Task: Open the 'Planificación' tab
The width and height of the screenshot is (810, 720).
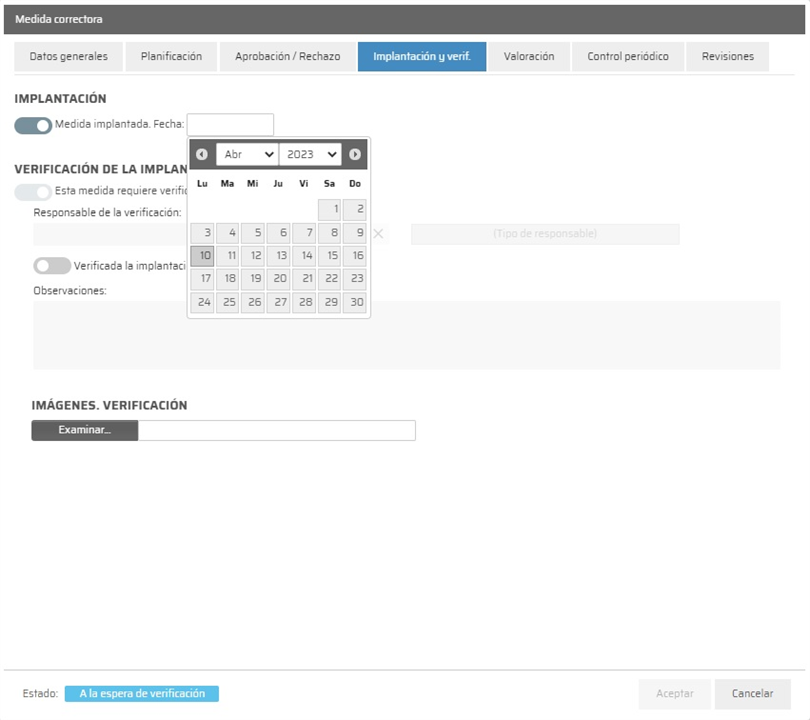Action: [171, 57]
